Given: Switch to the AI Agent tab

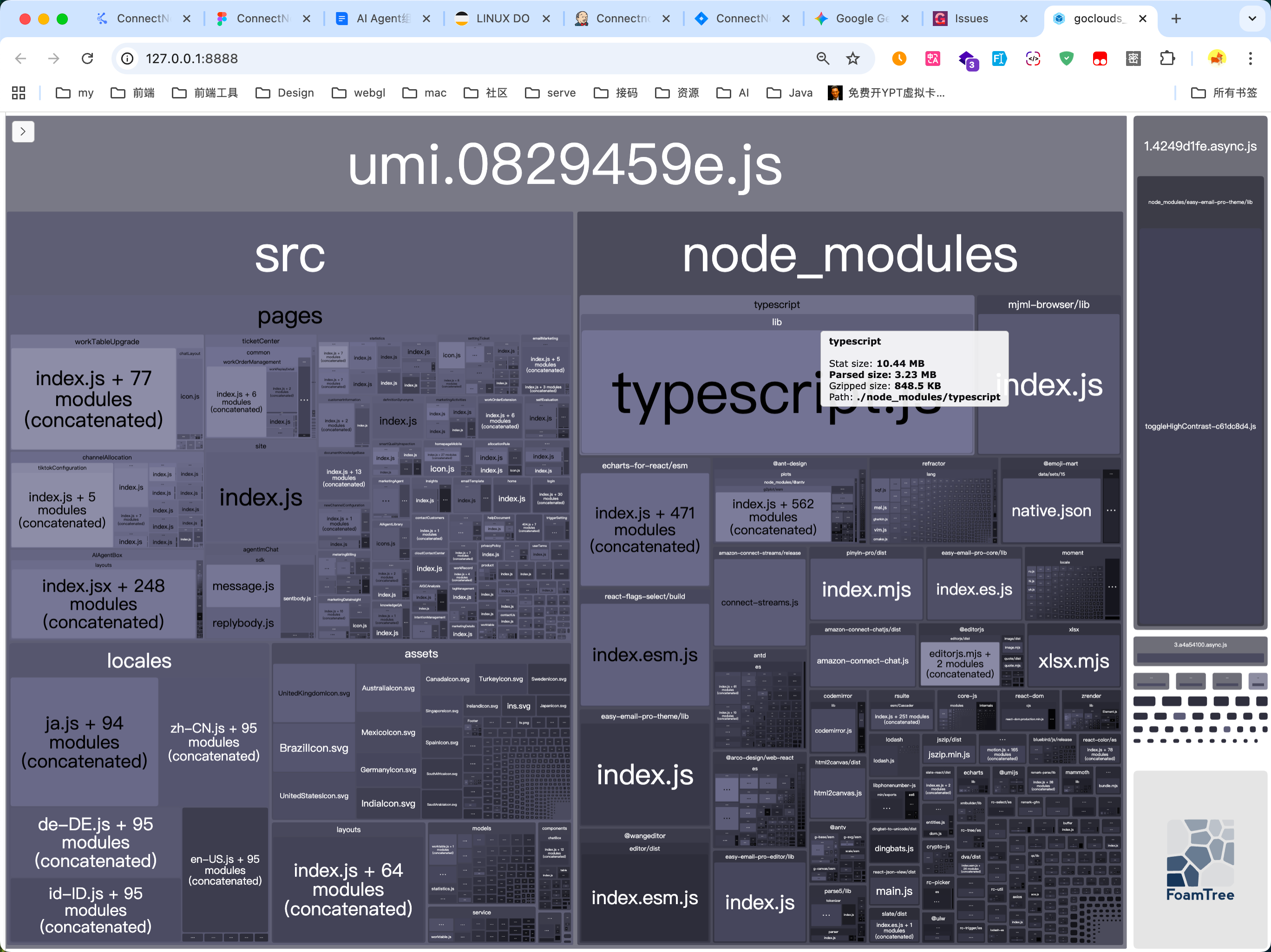Looking at the screenshot, I should click(384, 19).
